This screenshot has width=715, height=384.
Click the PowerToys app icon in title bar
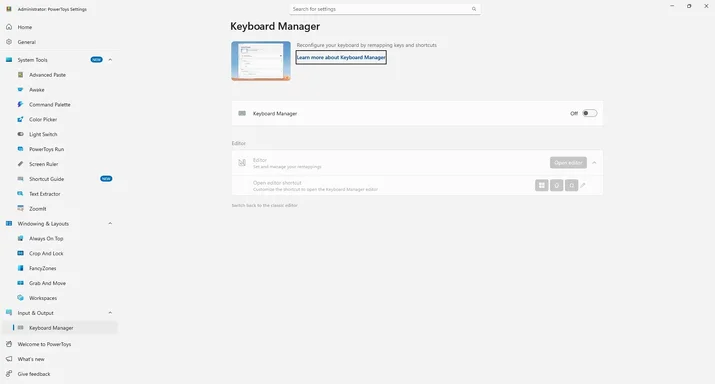pyautogui.click(x=9, y=9)
